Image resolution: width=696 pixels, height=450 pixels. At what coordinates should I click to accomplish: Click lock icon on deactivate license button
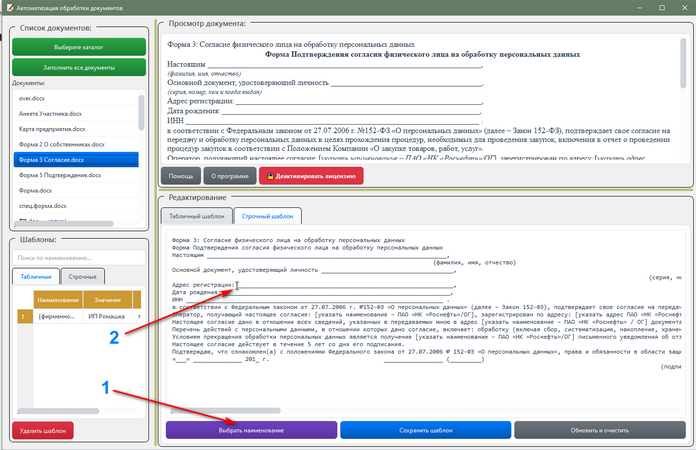point(270,176)
